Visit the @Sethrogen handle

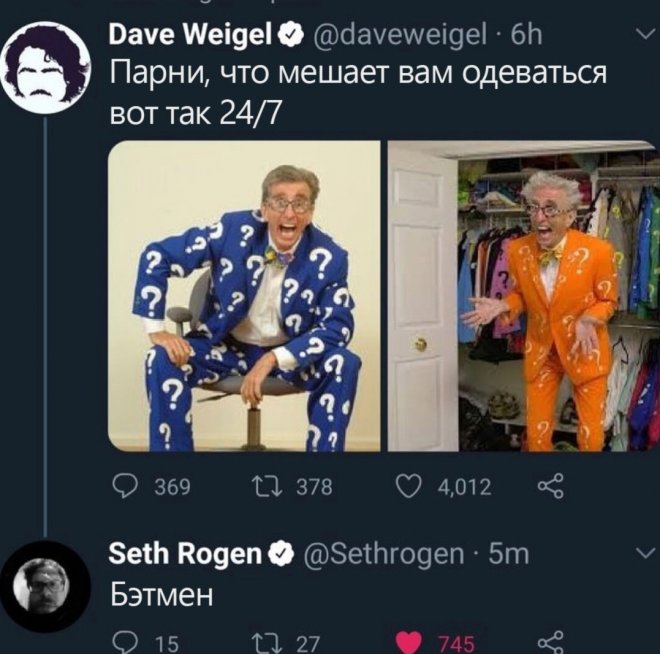pos(383,554)
